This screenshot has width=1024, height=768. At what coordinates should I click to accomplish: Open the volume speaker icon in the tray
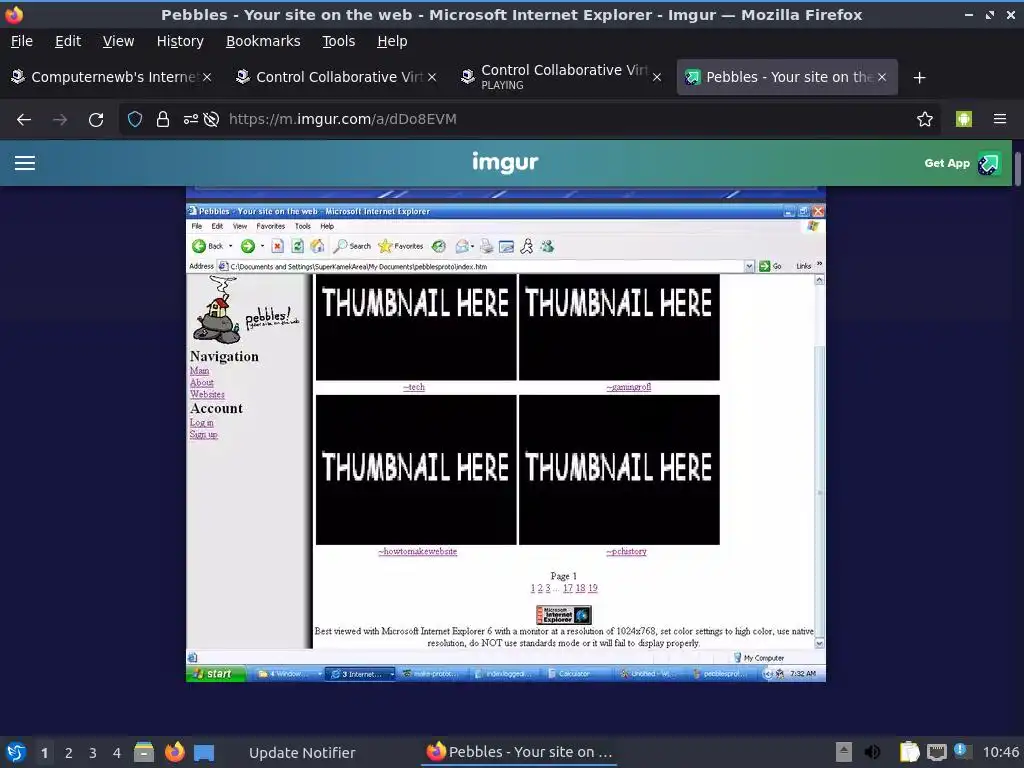coord(872,752)
